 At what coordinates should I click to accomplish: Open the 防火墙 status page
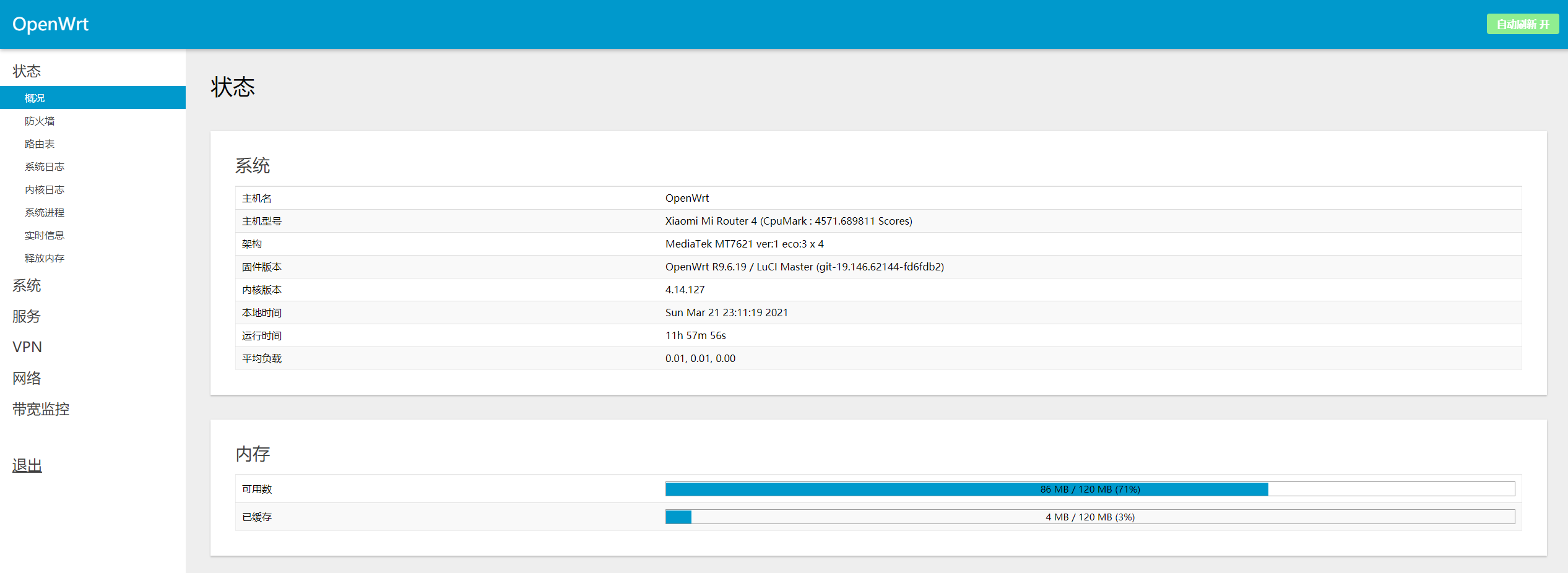40,121
